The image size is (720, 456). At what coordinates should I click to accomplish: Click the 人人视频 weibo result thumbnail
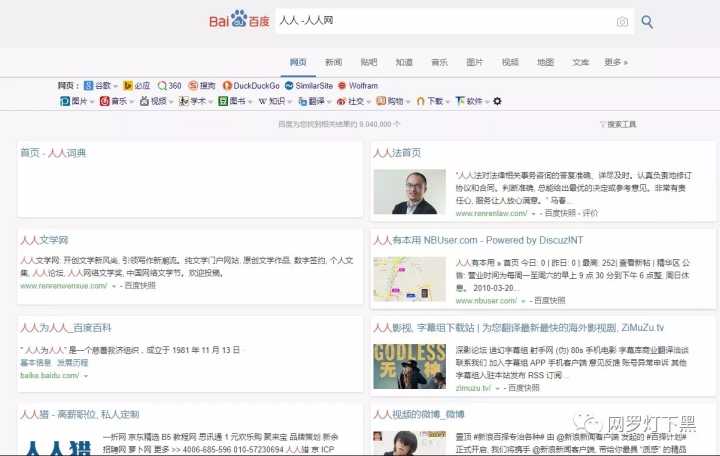pos(410,443)
